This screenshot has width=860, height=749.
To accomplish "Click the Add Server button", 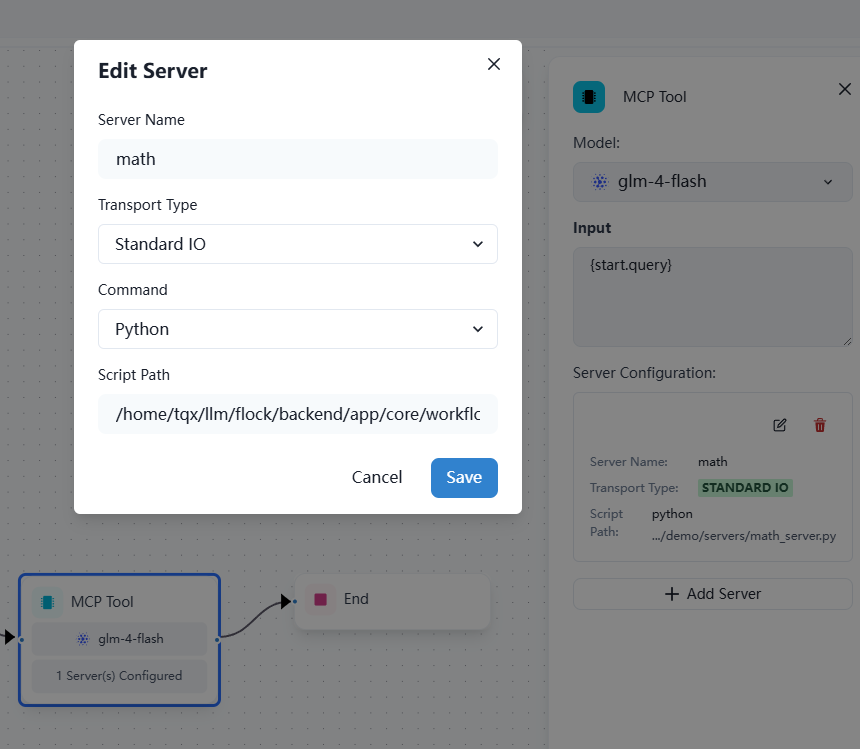I will (712, 594).
